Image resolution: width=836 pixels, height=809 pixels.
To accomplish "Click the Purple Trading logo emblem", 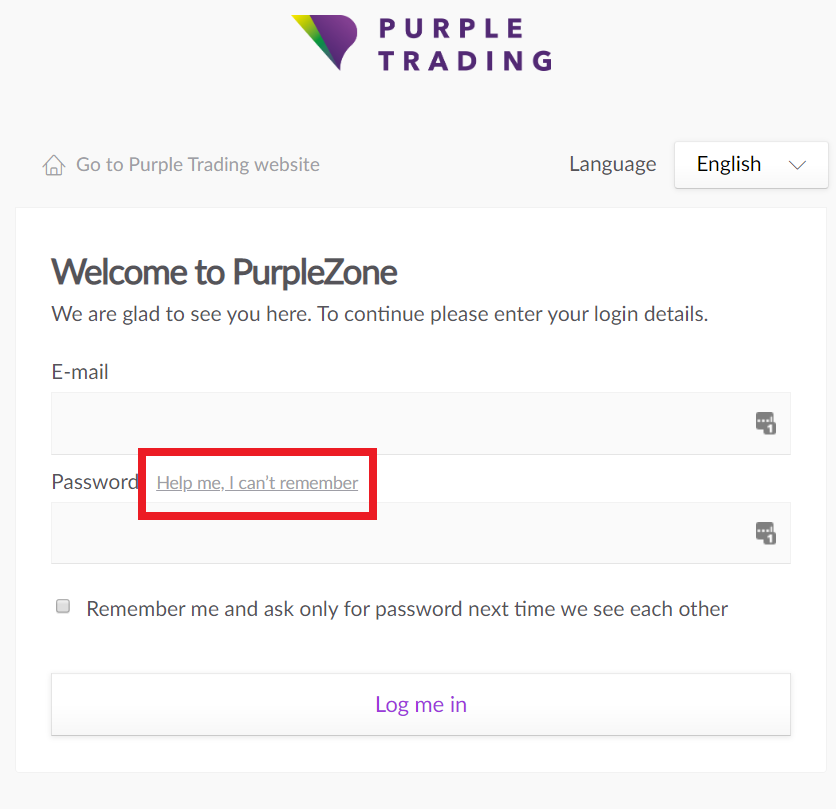I will tap(325, 42).
